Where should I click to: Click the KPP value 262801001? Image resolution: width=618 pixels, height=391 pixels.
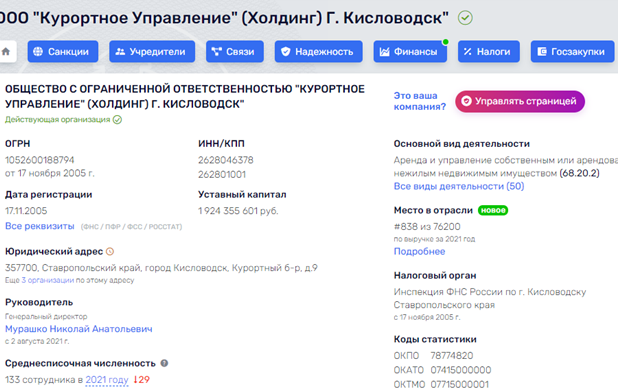coord(222,174)
